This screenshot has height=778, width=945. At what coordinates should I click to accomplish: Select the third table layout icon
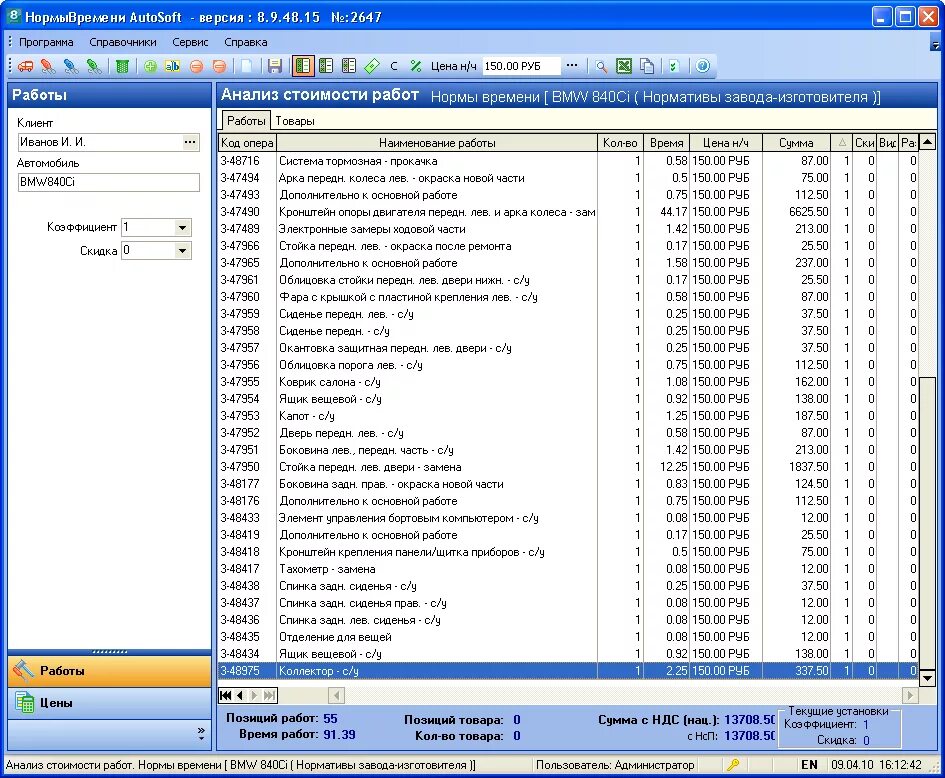coord(349,66)
